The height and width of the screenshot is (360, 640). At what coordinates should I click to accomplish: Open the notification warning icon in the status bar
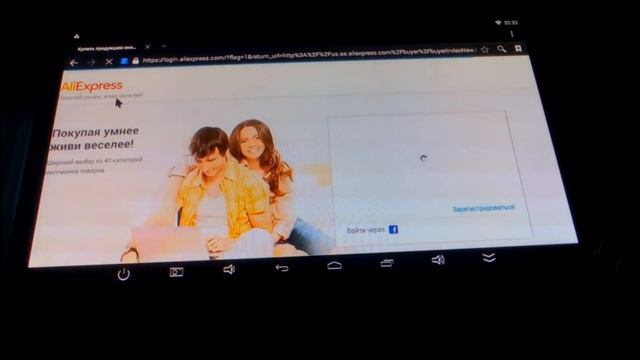pyautogui.click(x=76, y=36)
